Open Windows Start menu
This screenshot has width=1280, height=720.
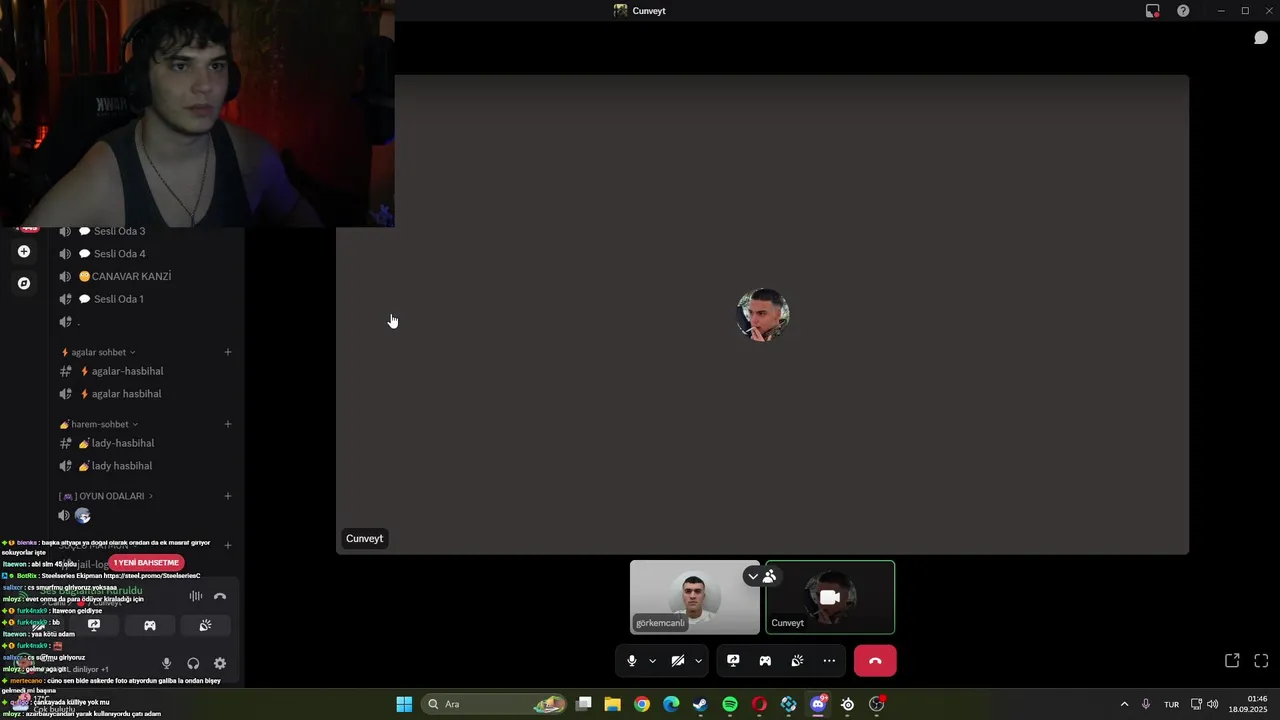[x=404, y=704]
